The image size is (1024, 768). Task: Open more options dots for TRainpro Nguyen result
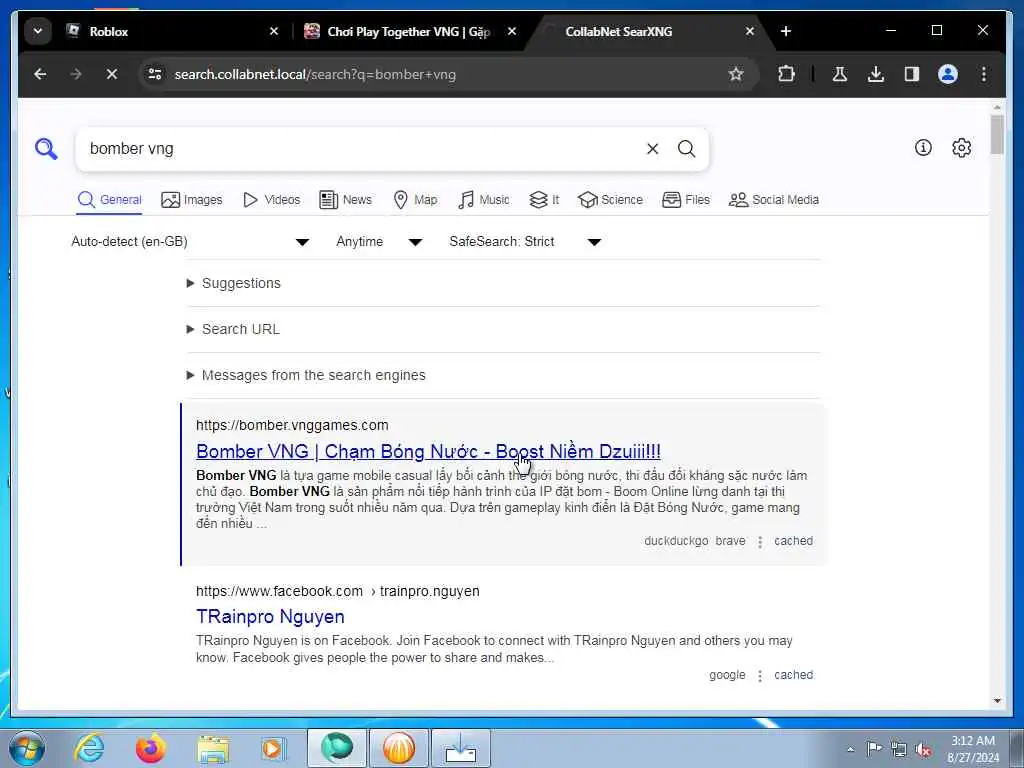pos(760,676)
